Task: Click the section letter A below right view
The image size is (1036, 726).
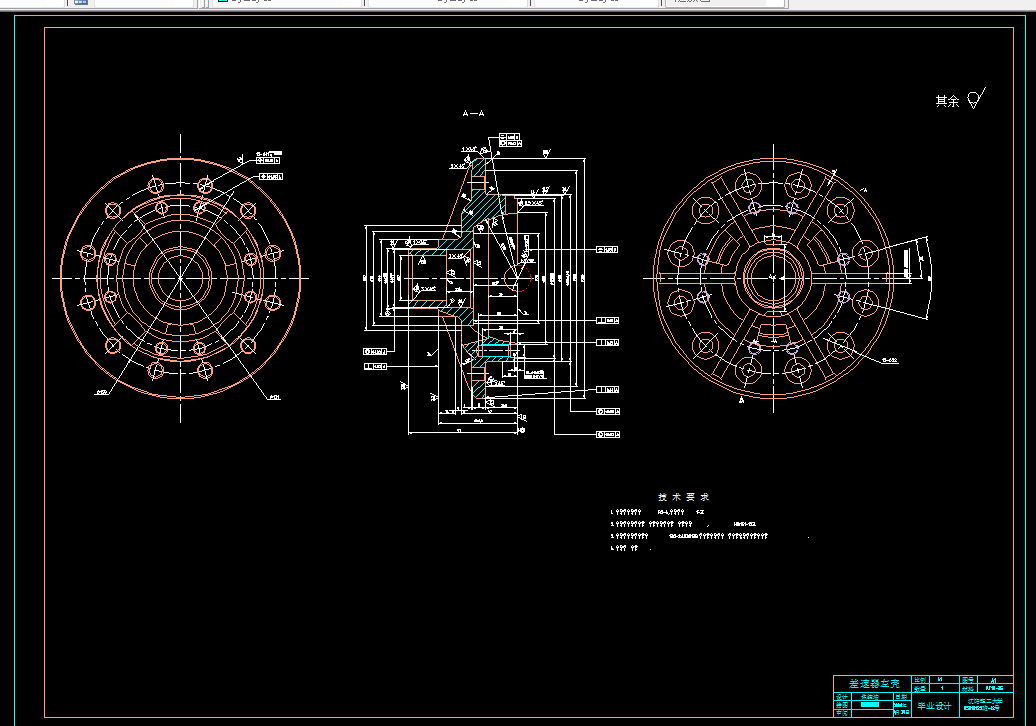Action: [741, 400]
